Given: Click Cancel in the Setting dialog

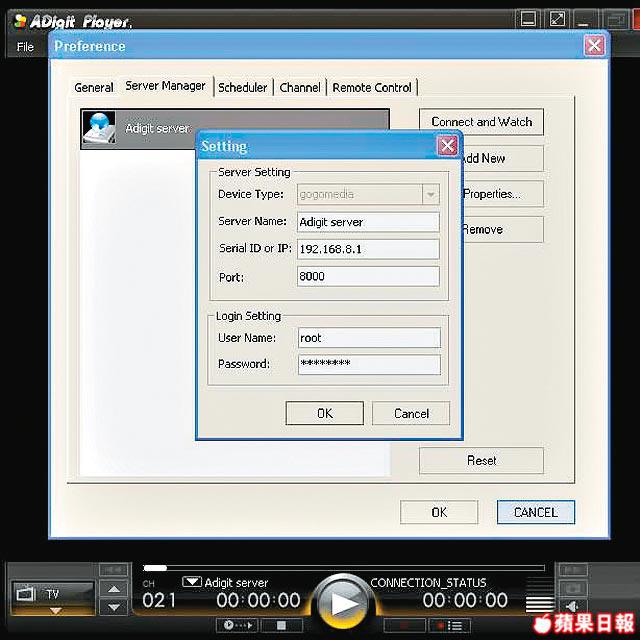Looking at the screenshot, I should [411, 413].
